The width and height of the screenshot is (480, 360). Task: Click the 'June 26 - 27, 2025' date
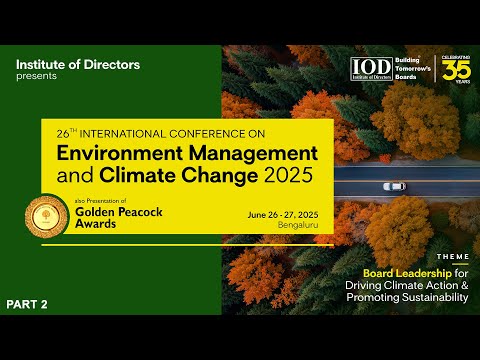[283, 215]
